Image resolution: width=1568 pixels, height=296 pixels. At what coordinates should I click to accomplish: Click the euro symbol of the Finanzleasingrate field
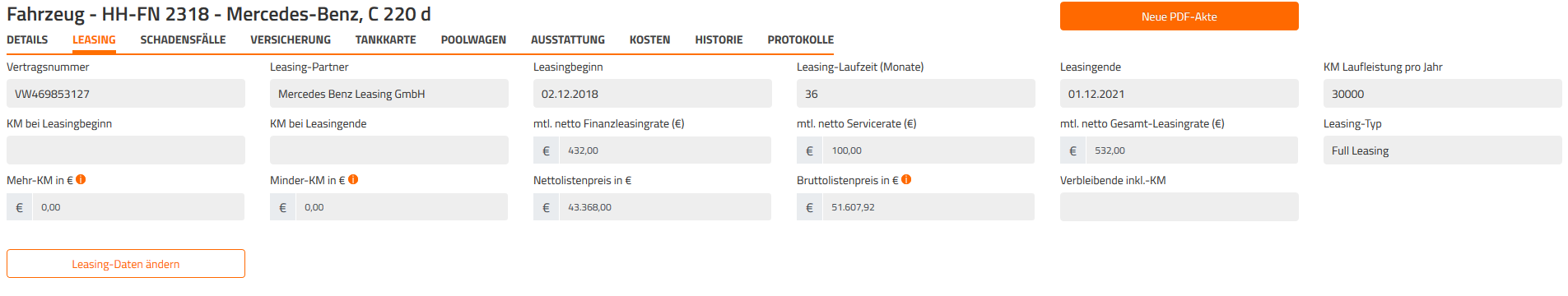click(546, 150)
